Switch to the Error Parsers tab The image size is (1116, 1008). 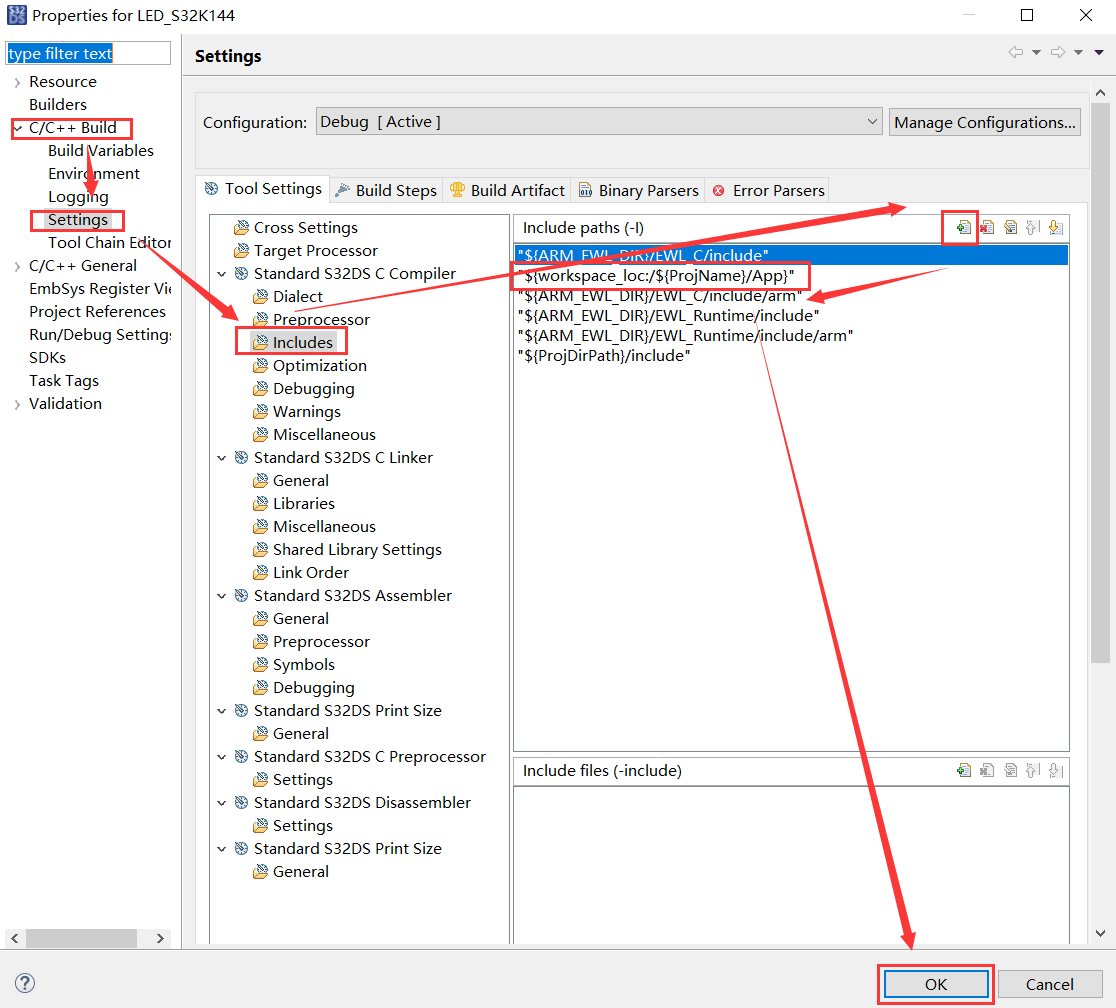click(x=768, y=190)
